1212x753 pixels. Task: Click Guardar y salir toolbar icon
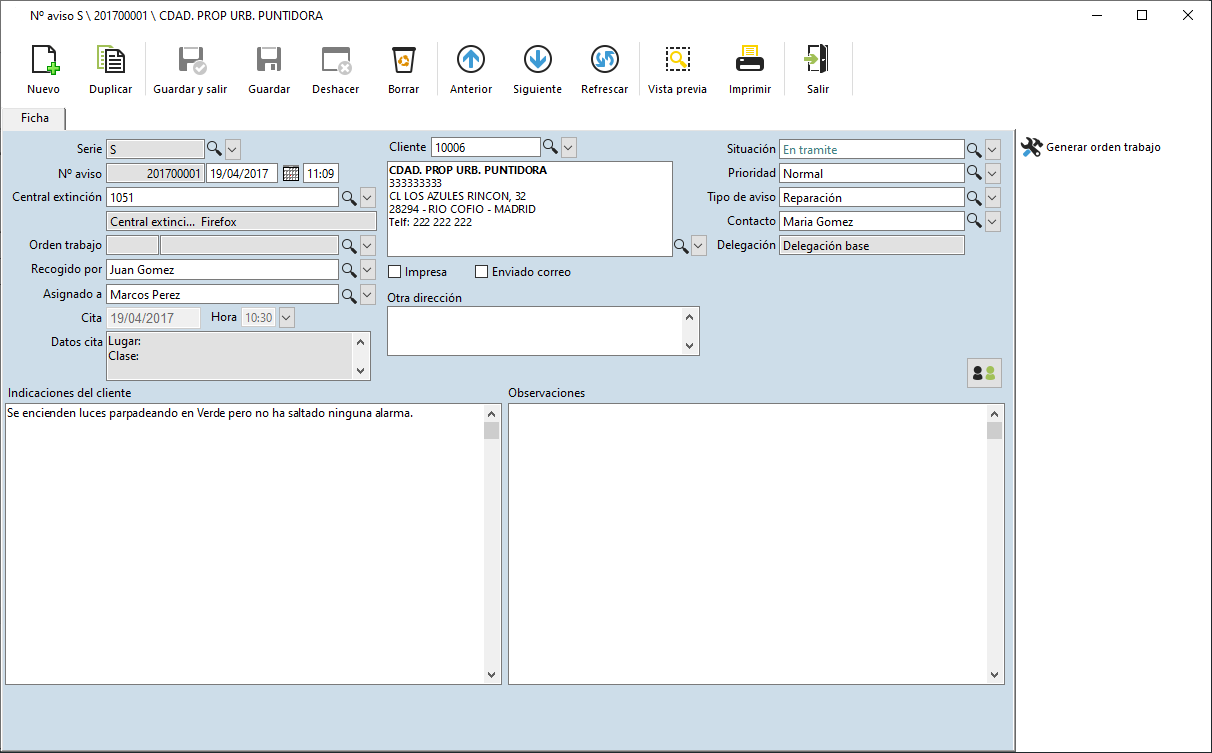point(191,61)
